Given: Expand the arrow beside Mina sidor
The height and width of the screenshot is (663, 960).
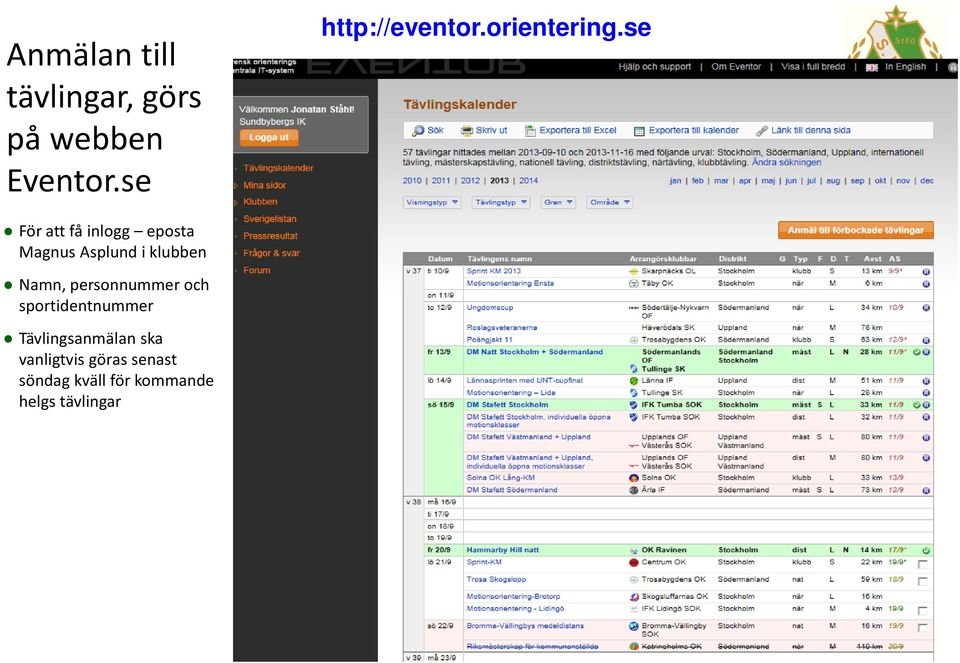Looking at the screenshot, I should coord(236,185).
